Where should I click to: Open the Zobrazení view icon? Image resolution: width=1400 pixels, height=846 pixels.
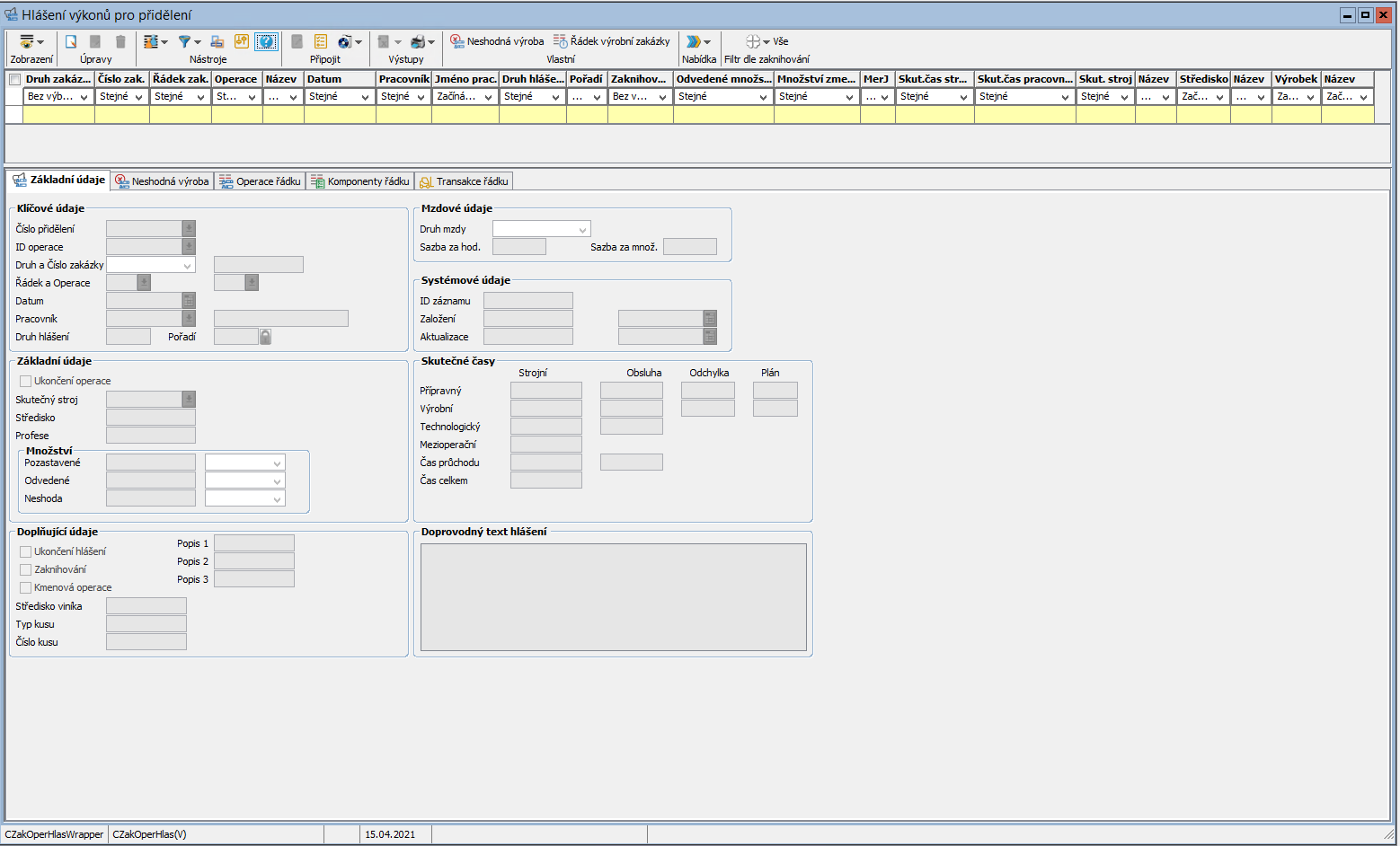[27, 41]
